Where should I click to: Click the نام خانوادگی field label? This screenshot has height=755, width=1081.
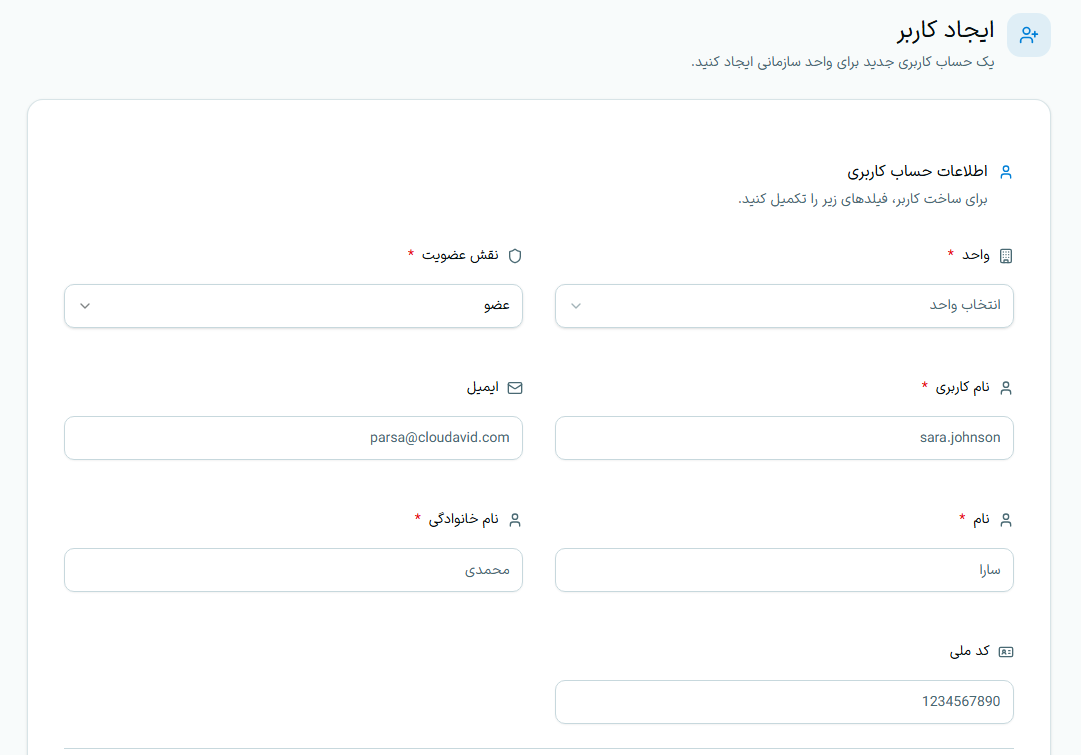pyautogui.click(x=463, y=519)
